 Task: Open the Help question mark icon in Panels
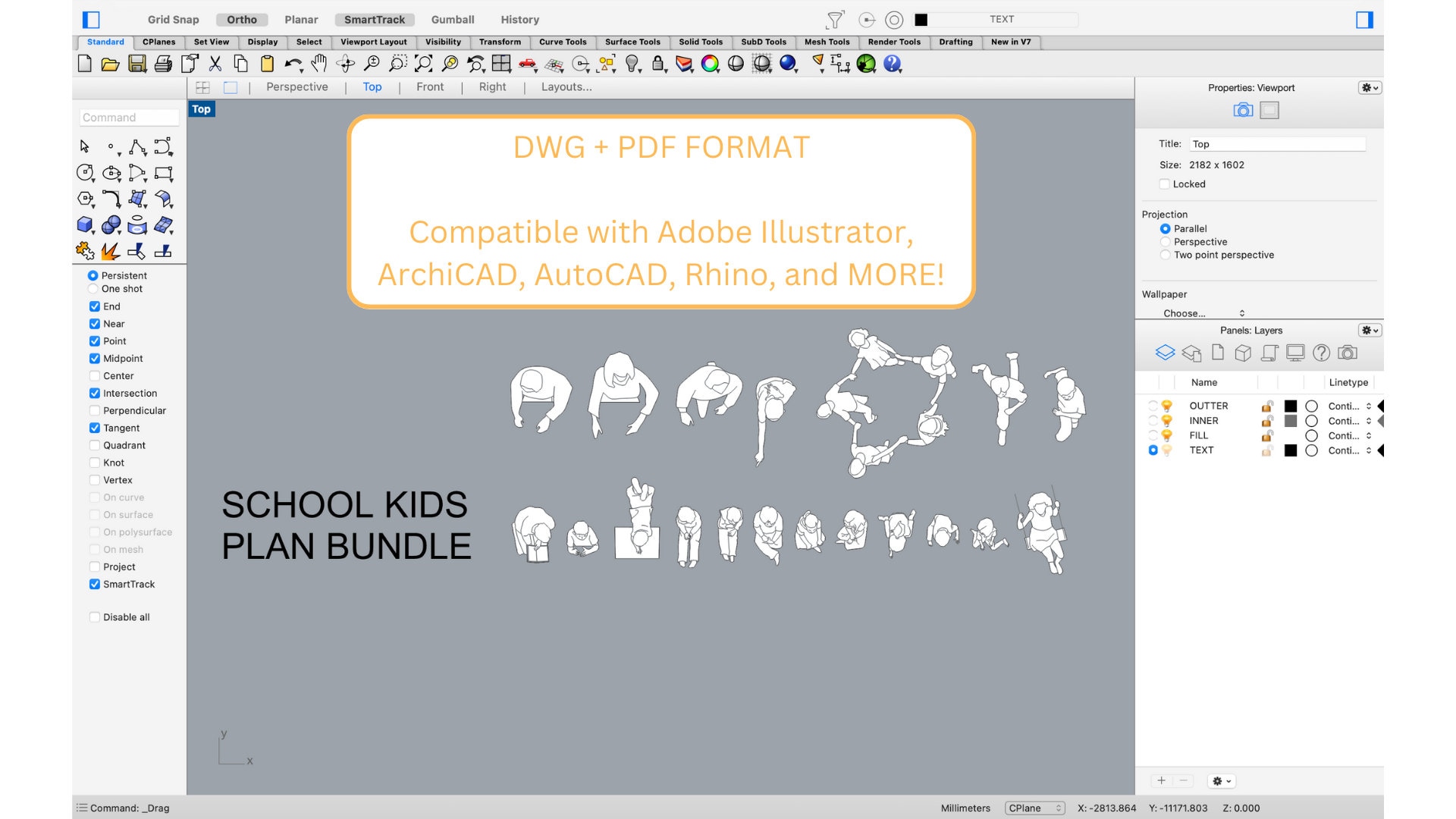tap(1321, 353)
